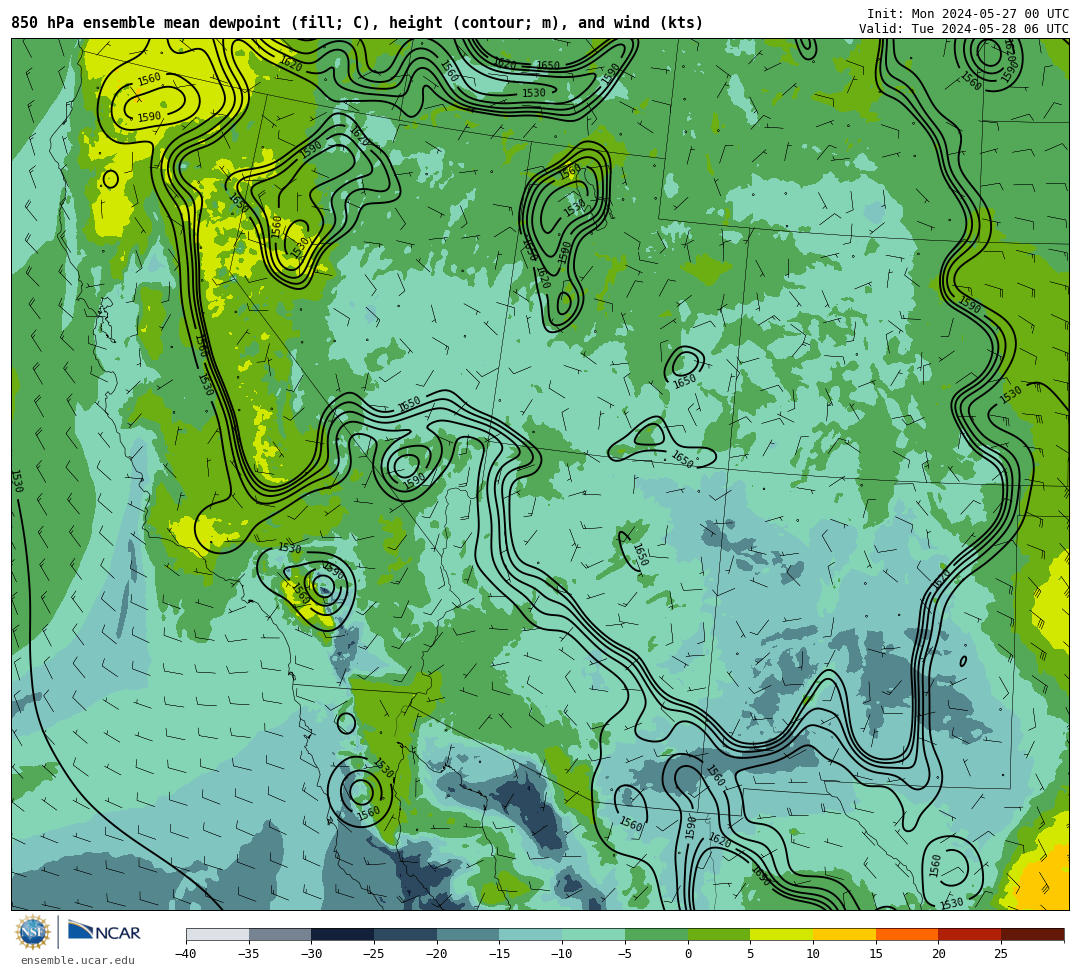Image resolution: width=1080 pixels, height=973 pixels.
Task: Click the 10 colorbar tick label
Action: click(x=813, y=954)
